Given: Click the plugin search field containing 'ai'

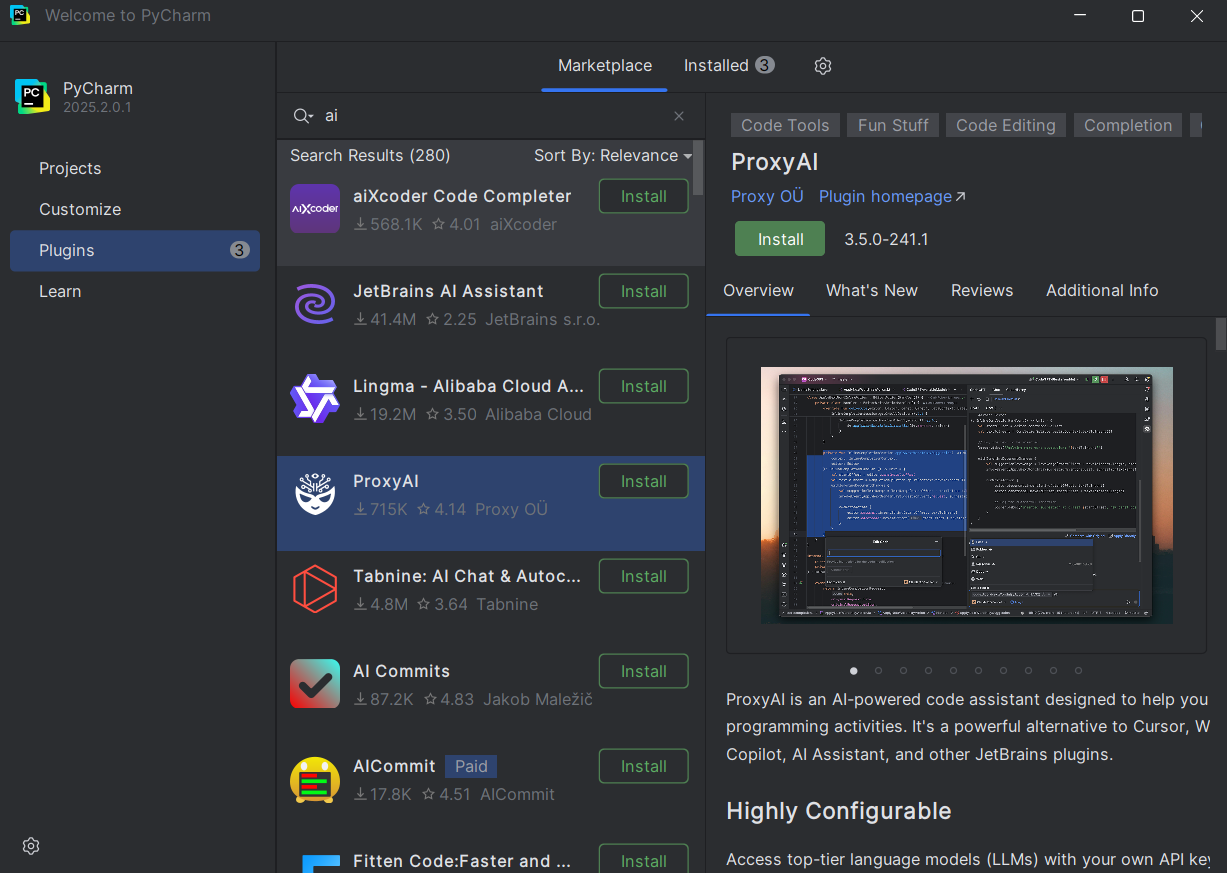Looking at the screenshot, I should point(491,116).
